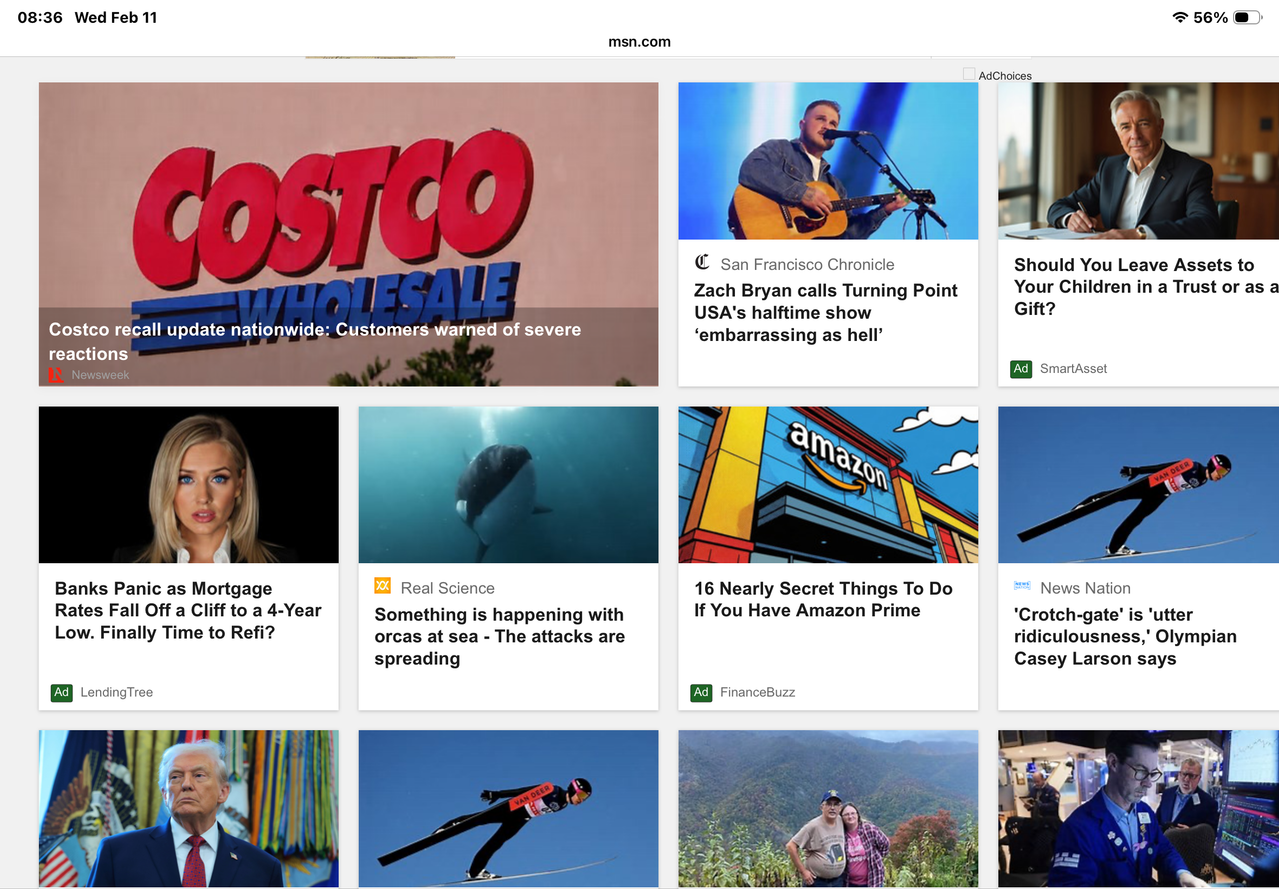Screen dimensions: 1279x889
Task: Tap the msn.com address bar
Action: click(639, 42)
